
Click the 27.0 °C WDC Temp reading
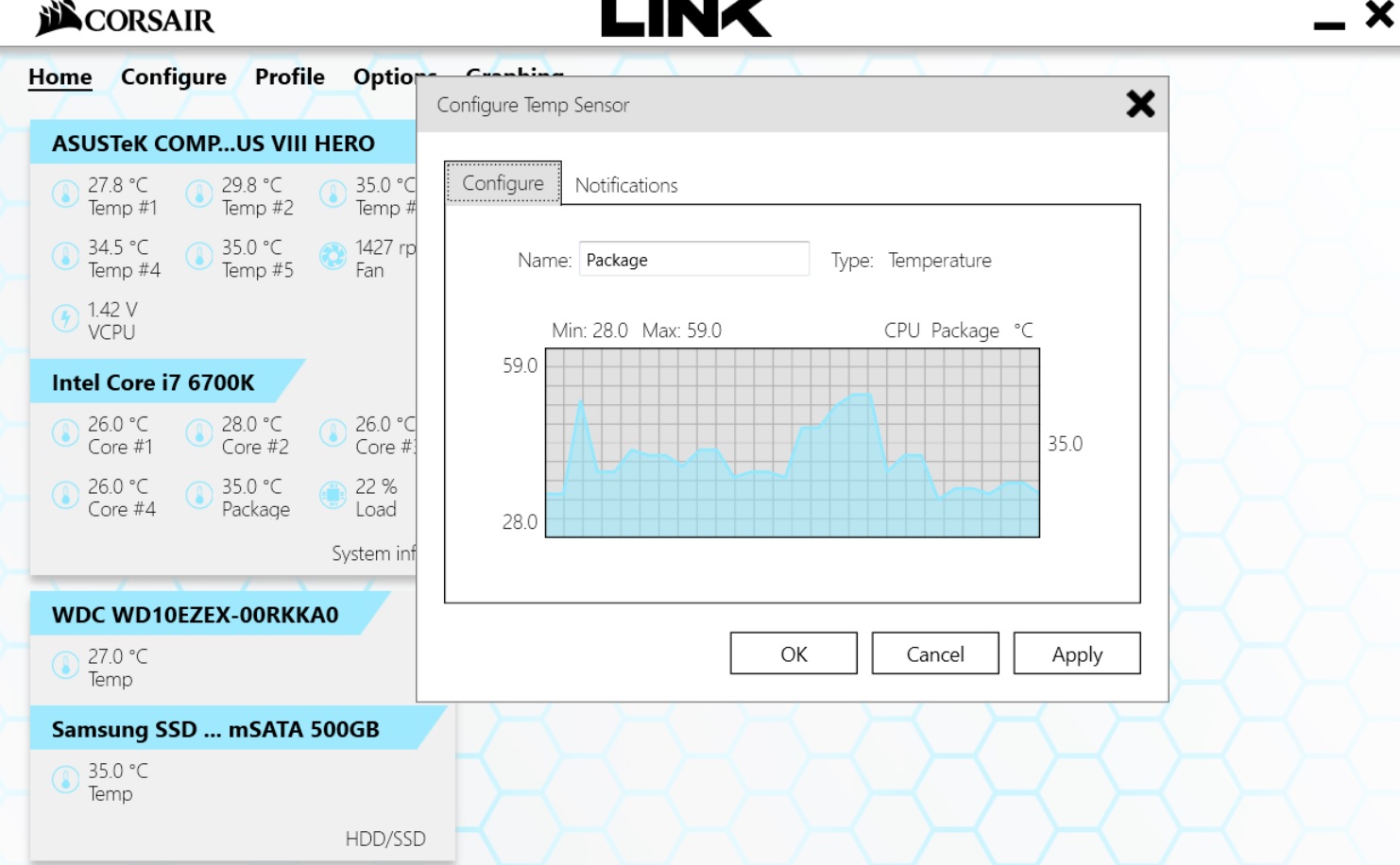(118, 656)
